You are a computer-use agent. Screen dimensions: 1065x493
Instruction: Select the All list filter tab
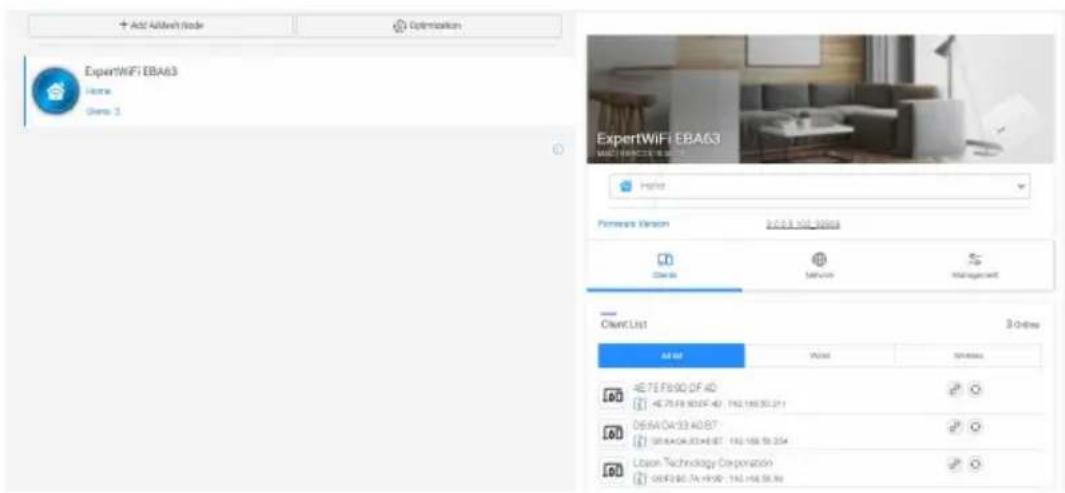pyautogui.click(x=671, y=356)
